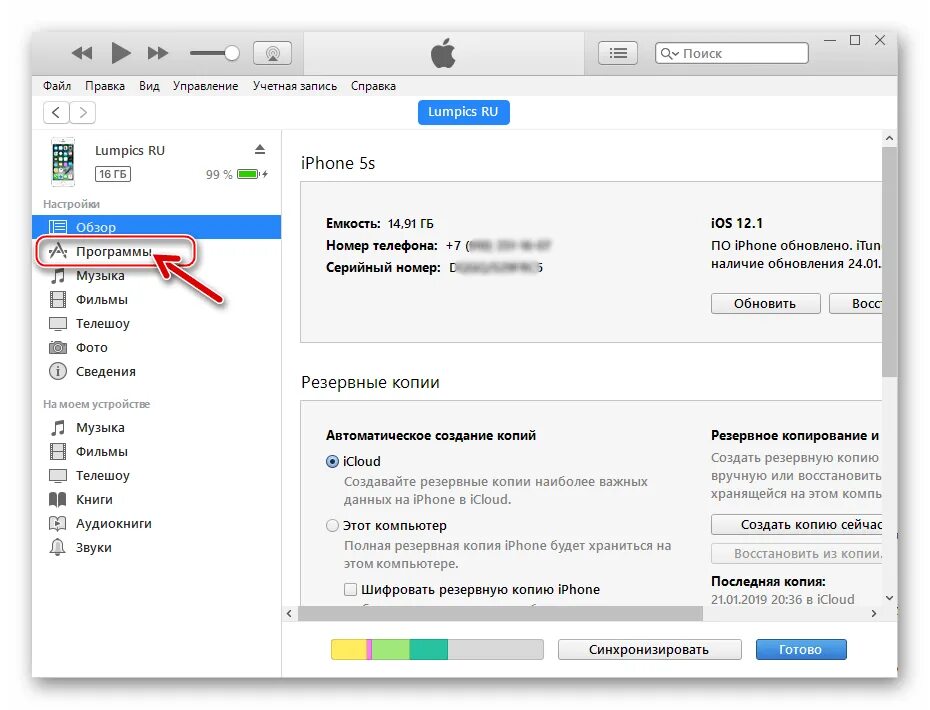Click the Программы apps icon
Viewport: 930px width, 710px height.
point(58,251)
